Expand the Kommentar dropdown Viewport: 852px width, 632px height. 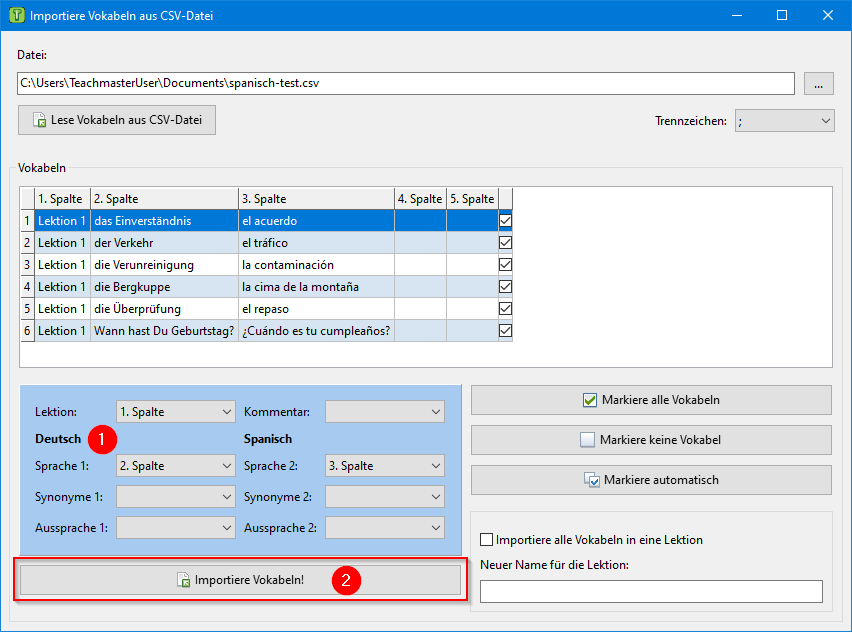[x=385, y=412]
